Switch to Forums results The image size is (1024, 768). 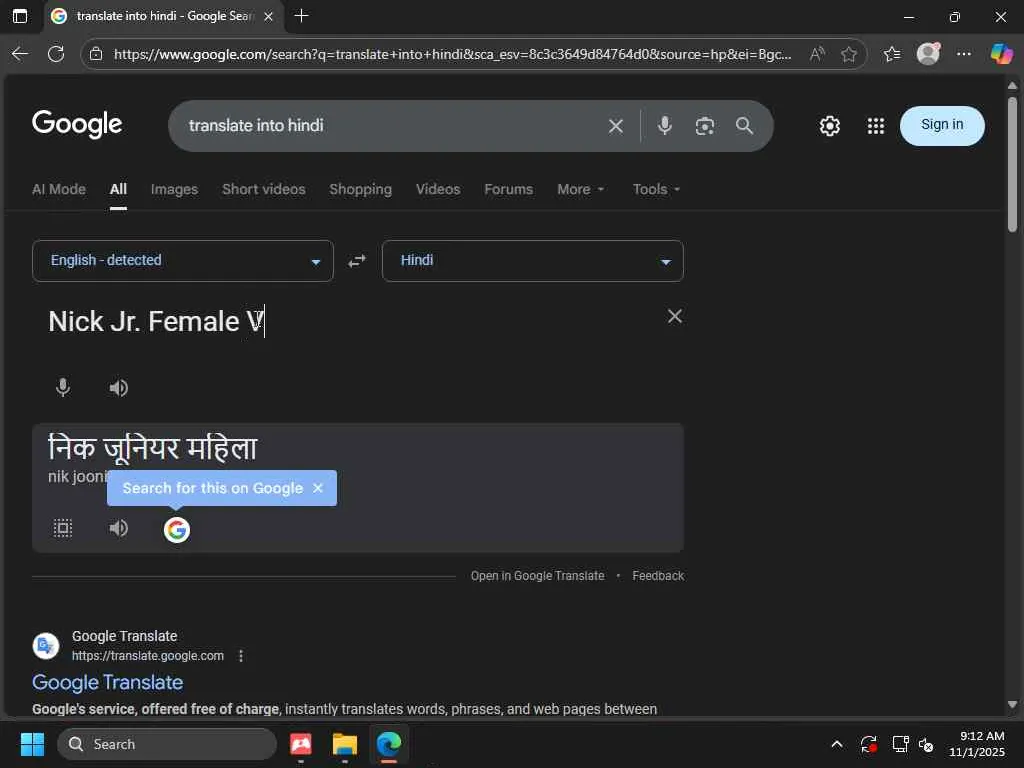(509, 189)
